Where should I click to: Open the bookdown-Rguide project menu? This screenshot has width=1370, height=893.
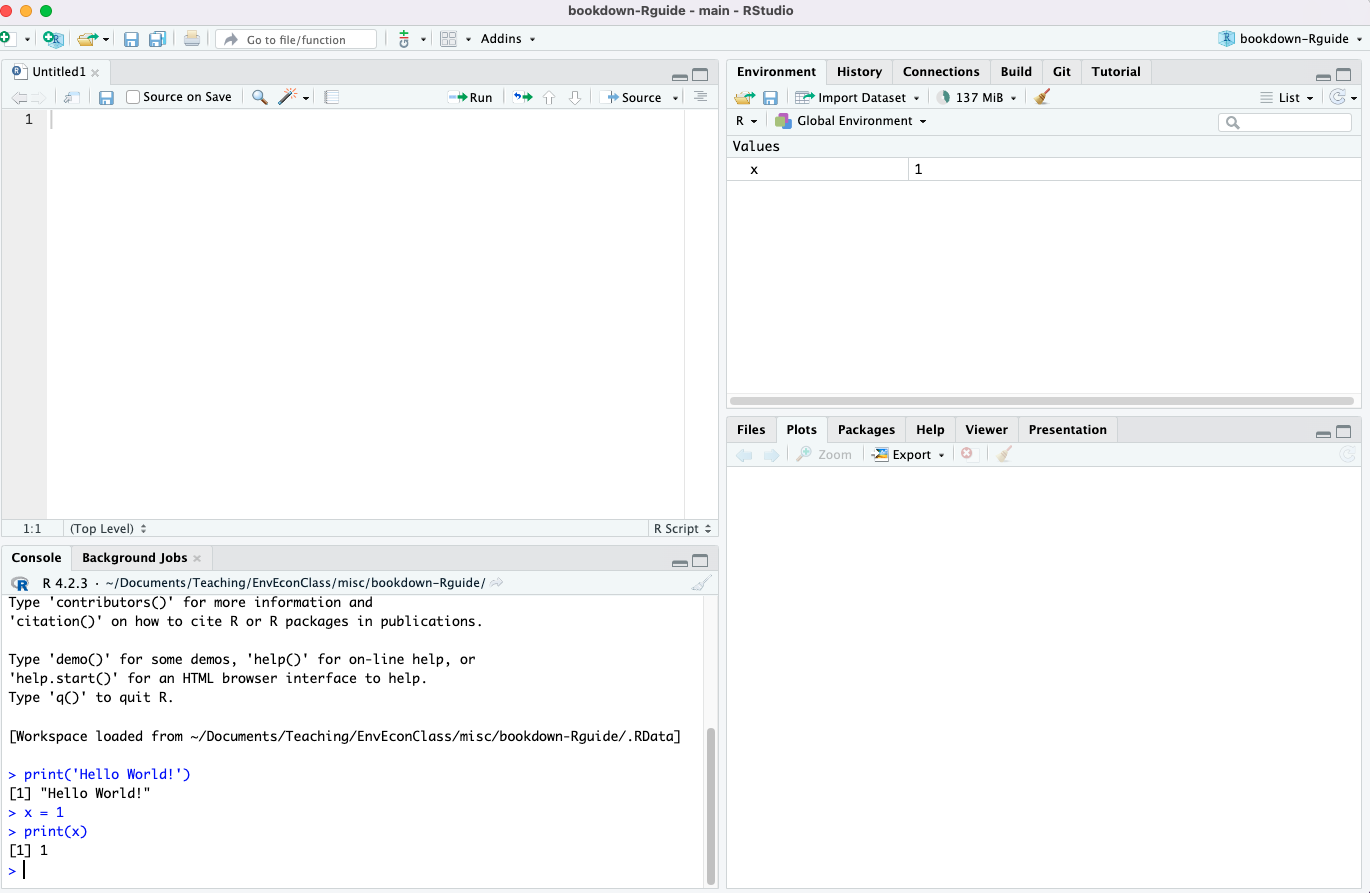1290,39
